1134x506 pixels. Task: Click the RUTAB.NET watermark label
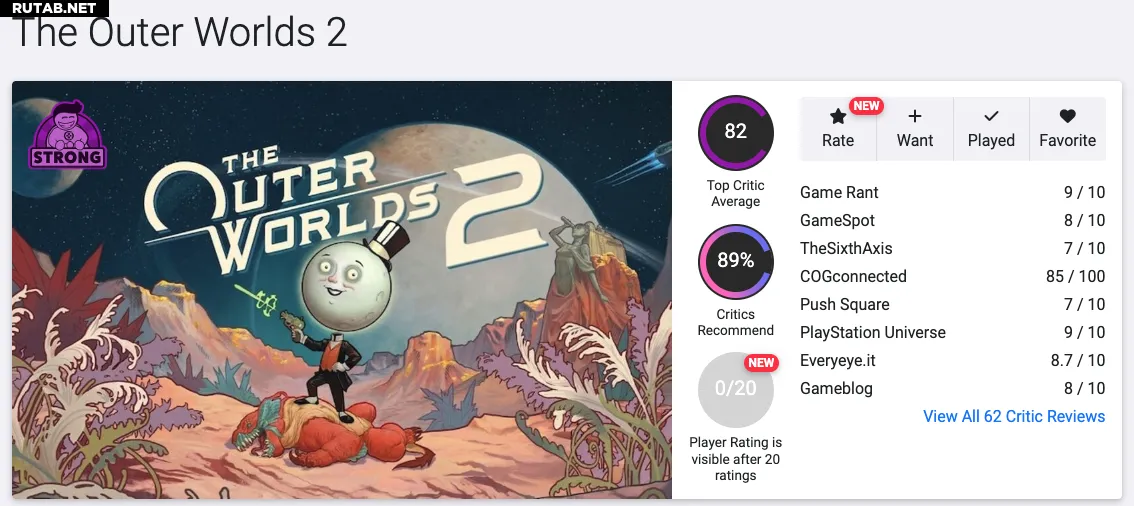[55, 8]
